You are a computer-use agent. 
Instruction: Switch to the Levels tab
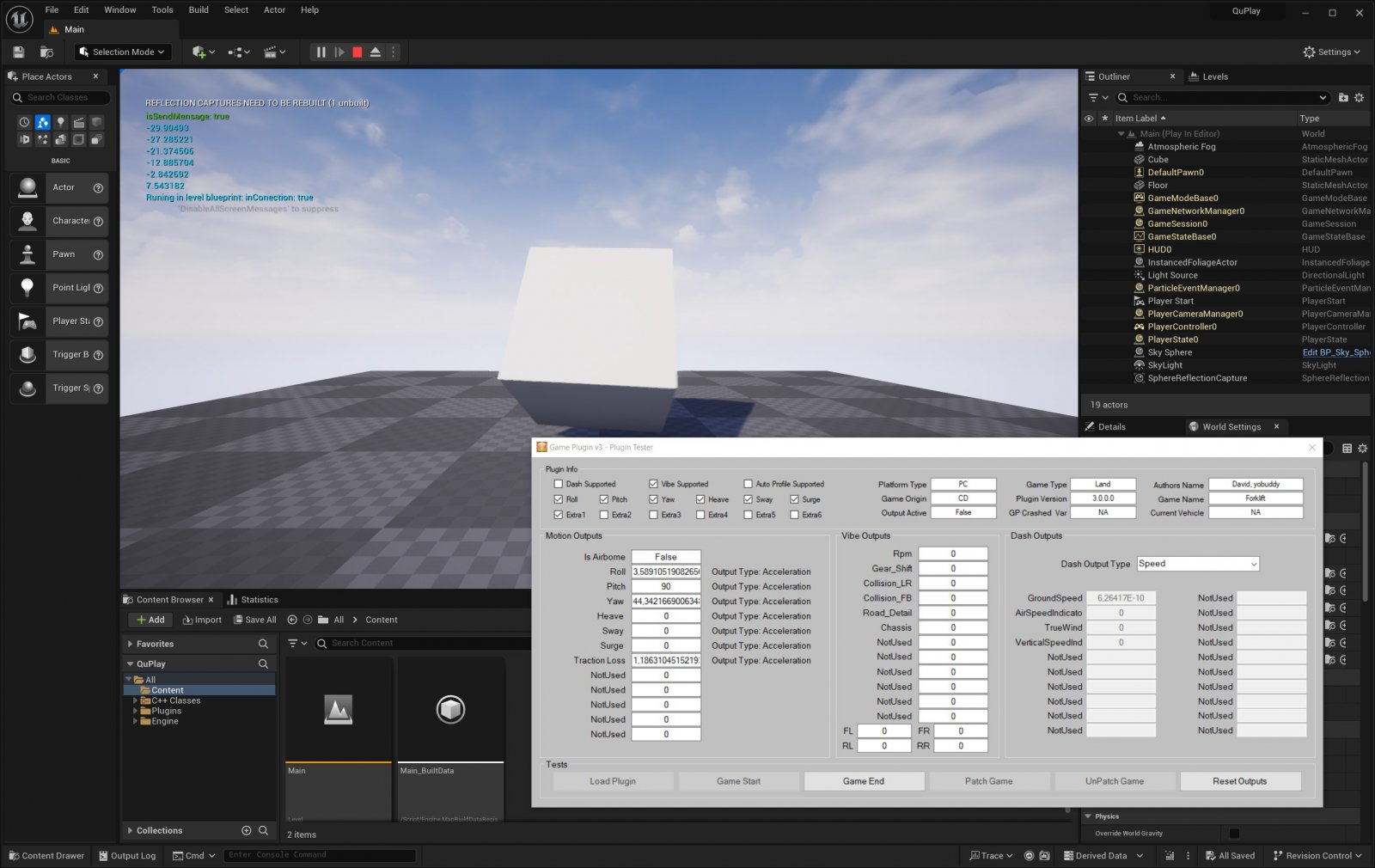pos(1208,76)
